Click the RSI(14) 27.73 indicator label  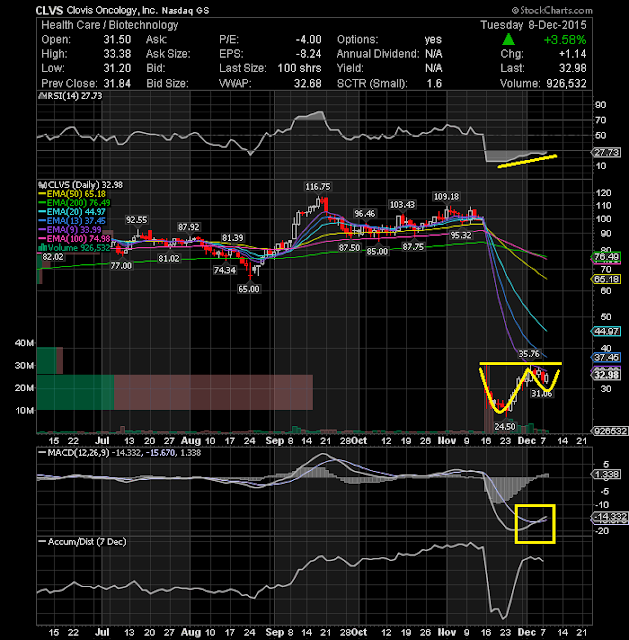pos(70,96)
